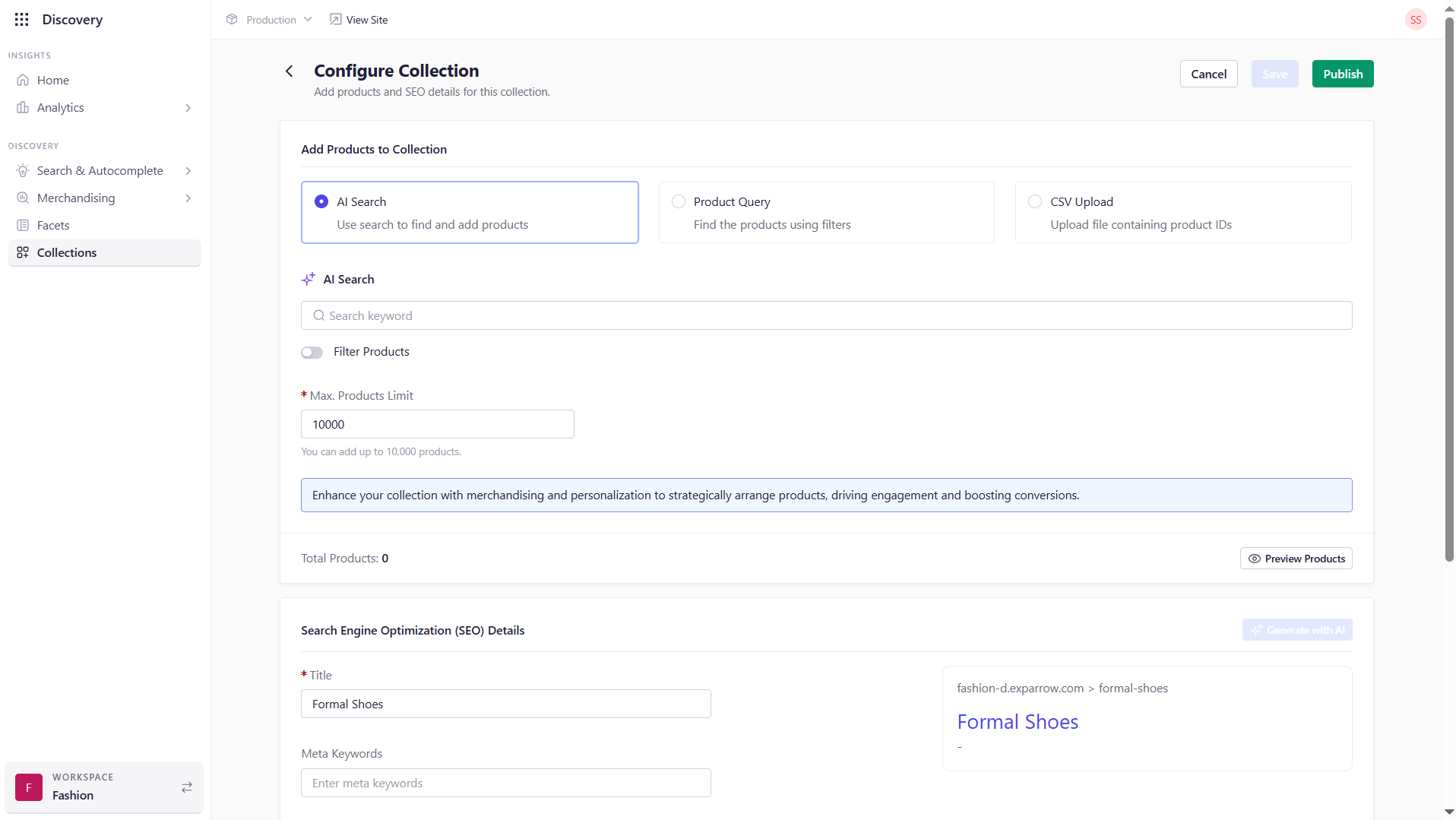Image resolution: width=1456 pixels, height=820 pixels.
Task: Choose the CSV Upload radio option
Action: pos(1035,202)
